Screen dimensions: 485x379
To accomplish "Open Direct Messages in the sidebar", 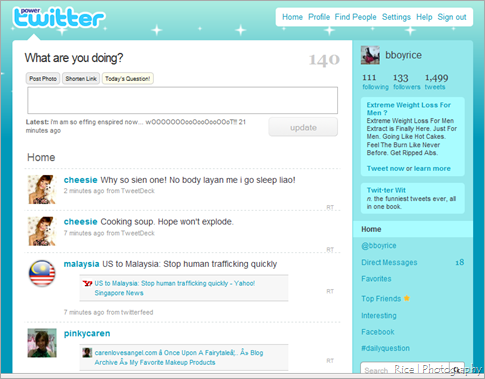I will [x=389, y=262].
